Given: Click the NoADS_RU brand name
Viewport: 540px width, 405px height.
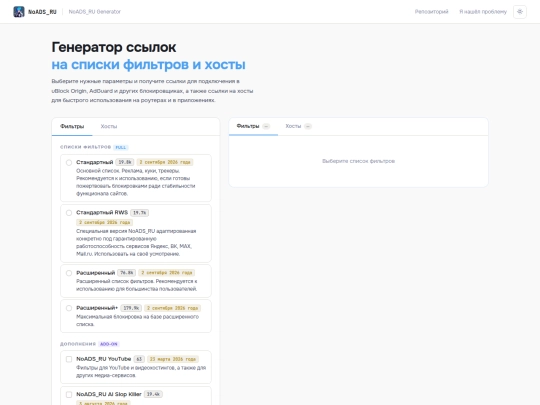Looking at the screenshot, I should (42, 12).
